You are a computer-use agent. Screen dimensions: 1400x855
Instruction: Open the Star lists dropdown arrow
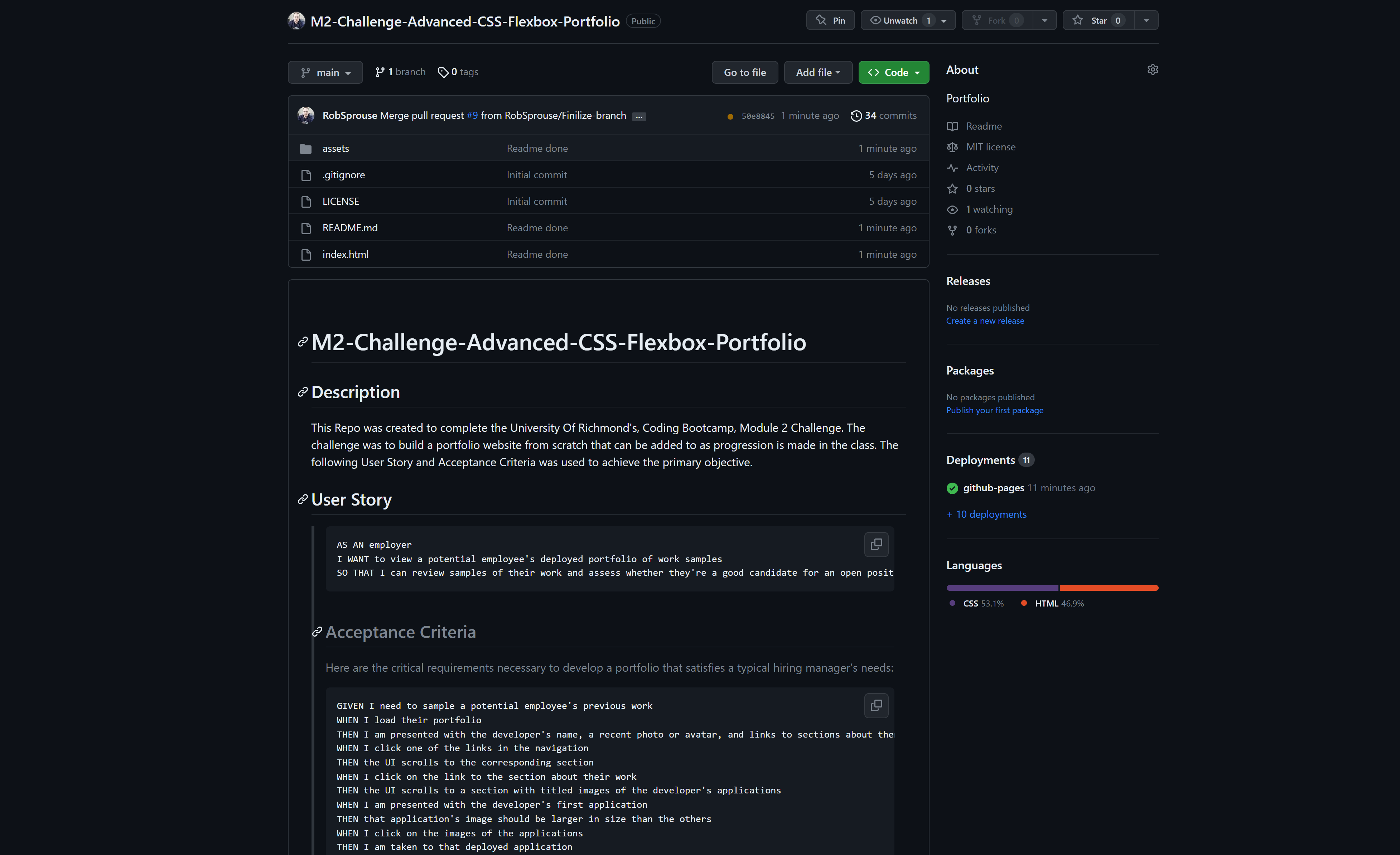click(x=1146, y=20)
